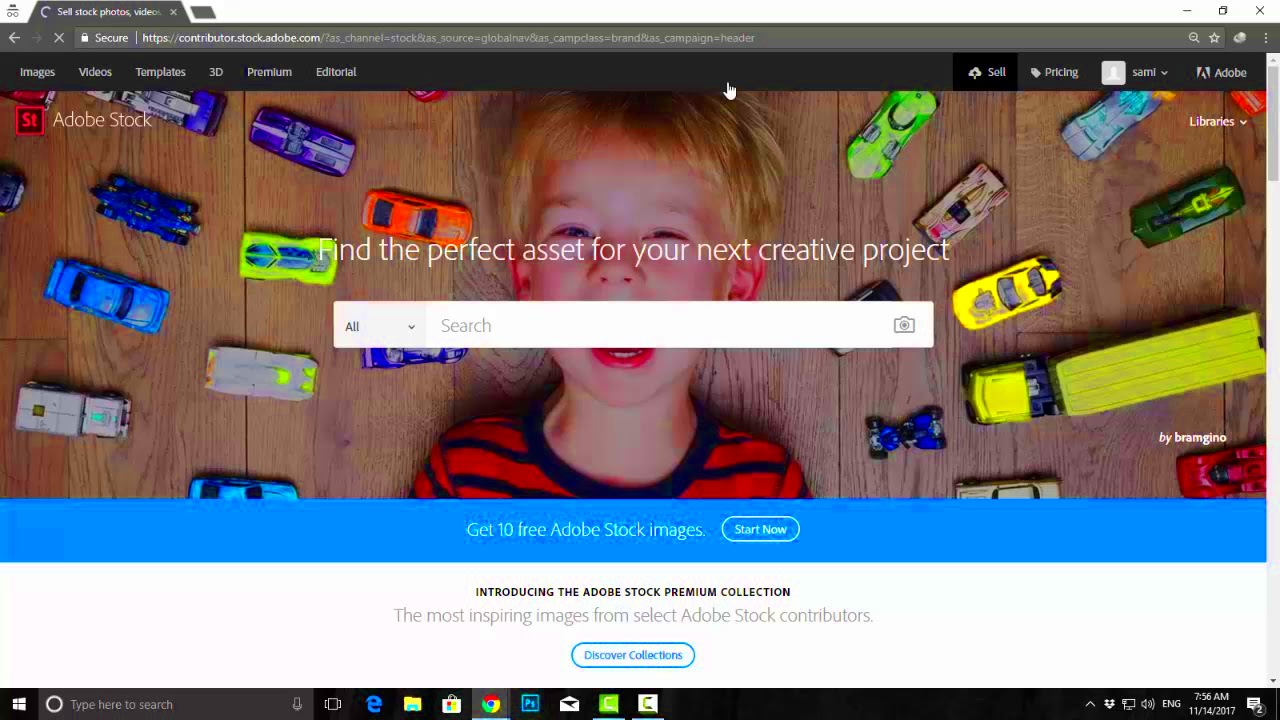The width and height of the screenshot is (1280, 720).
Task: Open Chrome from the taskbar
Action: [490, 704]
